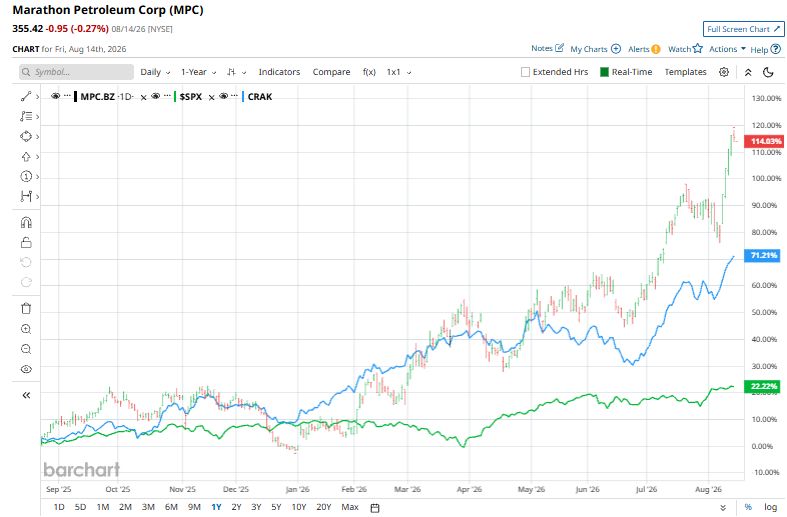This screenshot has height=517, width=787.
Task: Zoom in on the chart
Action: [26, 329]
